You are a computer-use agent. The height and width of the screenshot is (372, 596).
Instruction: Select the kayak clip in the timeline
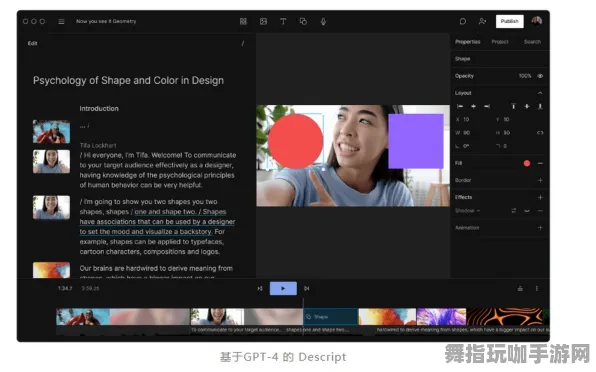point(83,317)
